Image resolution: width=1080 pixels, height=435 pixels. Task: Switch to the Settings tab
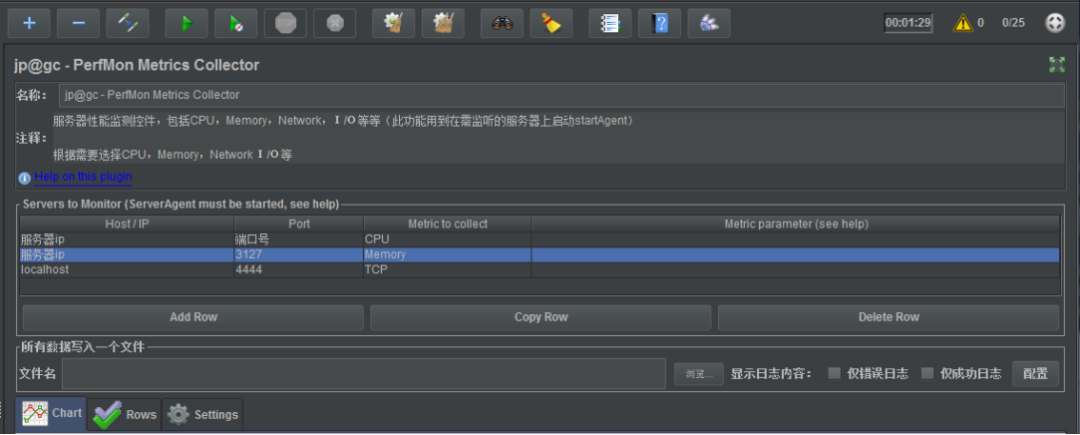pyautogui.click(x=202, y=414)
